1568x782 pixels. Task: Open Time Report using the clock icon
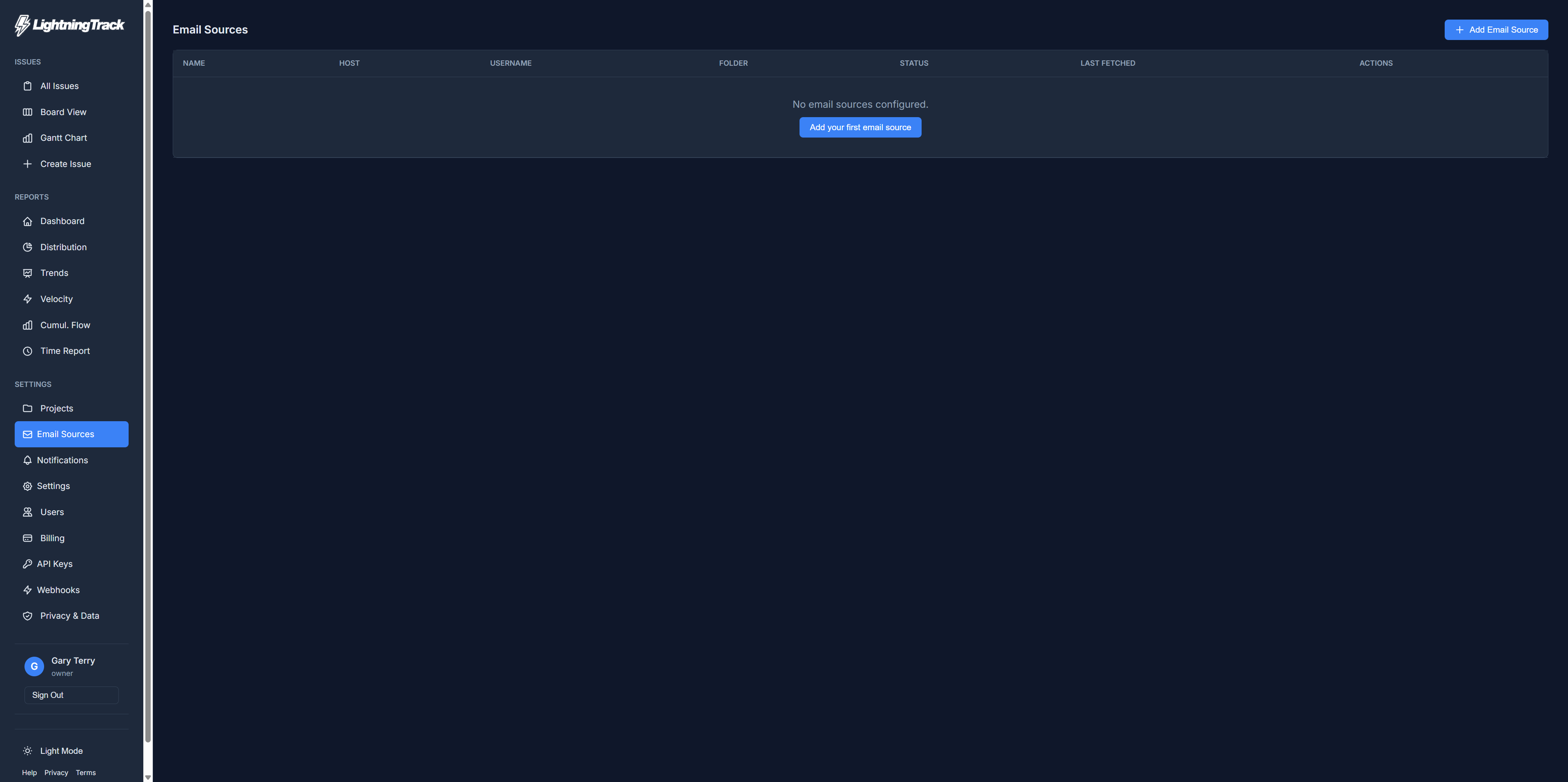pos(28,351)
